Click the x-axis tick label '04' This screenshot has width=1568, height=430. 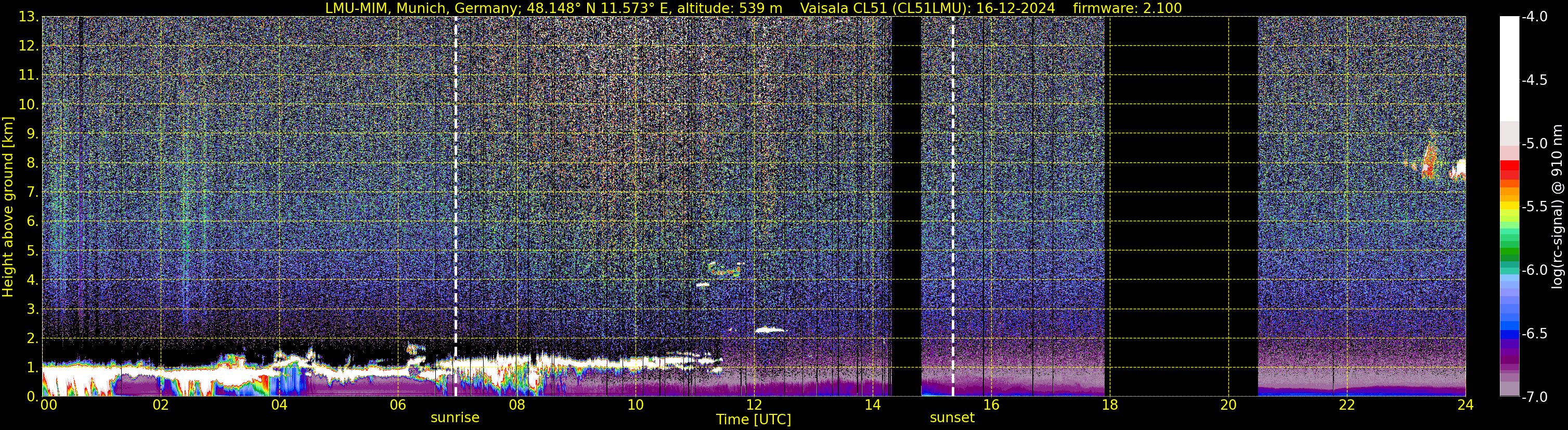click(x=279, y=405)
